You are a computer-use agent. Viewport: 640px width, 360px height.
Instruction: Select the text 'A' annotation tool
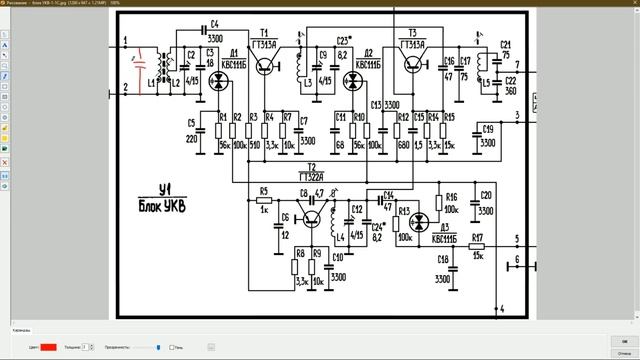(x=4, y=45)
